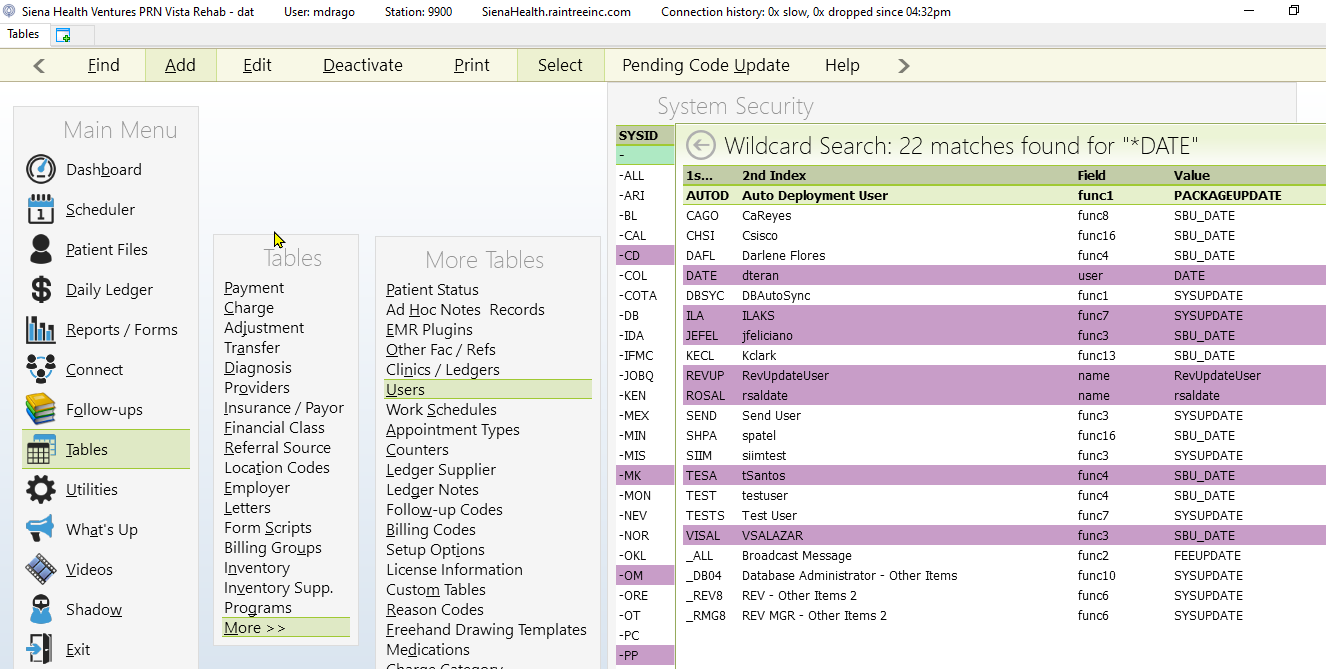
Task: Open Users under More Tables
Action: (x=488, y=390)
